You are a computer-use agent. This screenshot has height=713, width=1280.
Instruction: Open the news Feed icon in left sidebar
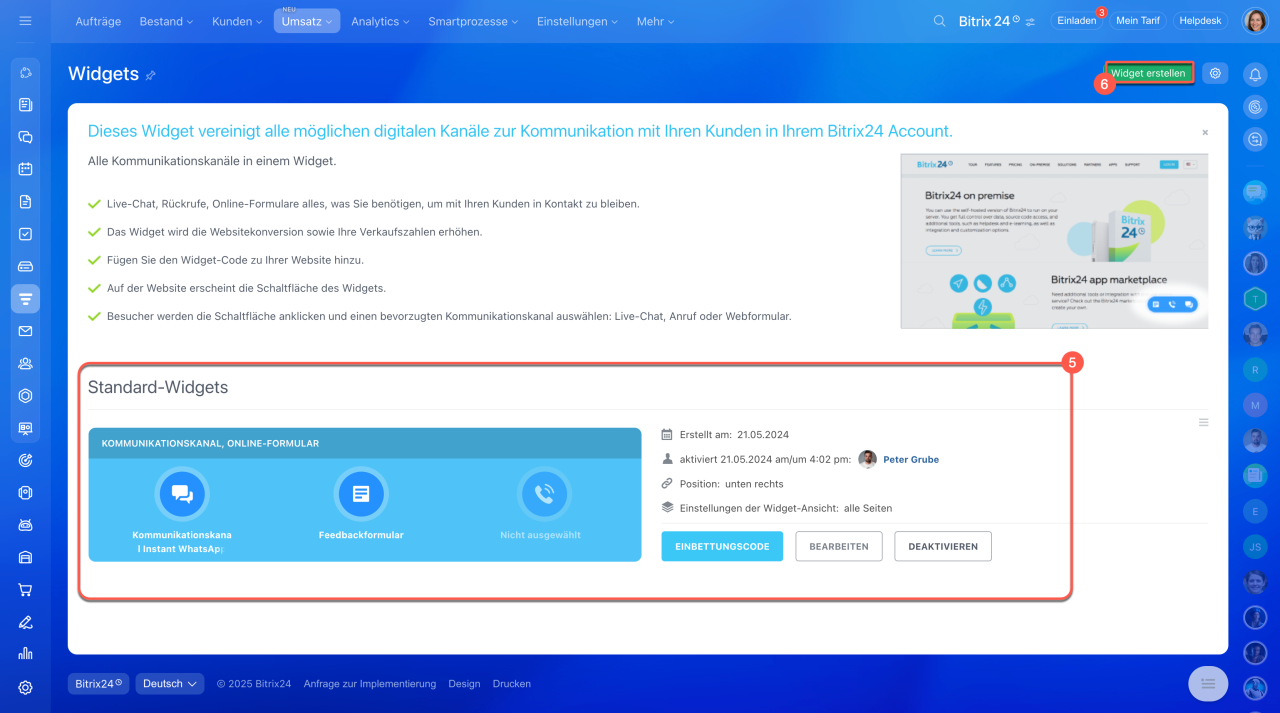(26, 105)
